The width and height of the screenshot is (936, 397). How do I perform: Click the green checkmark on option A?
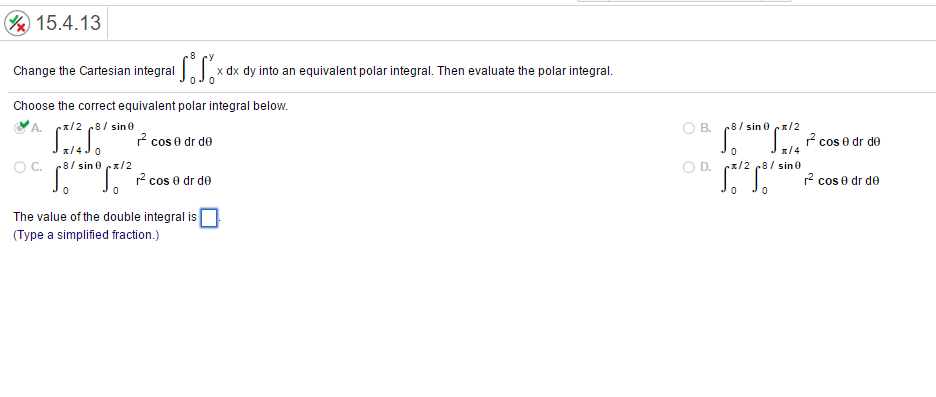click(24, 125)
